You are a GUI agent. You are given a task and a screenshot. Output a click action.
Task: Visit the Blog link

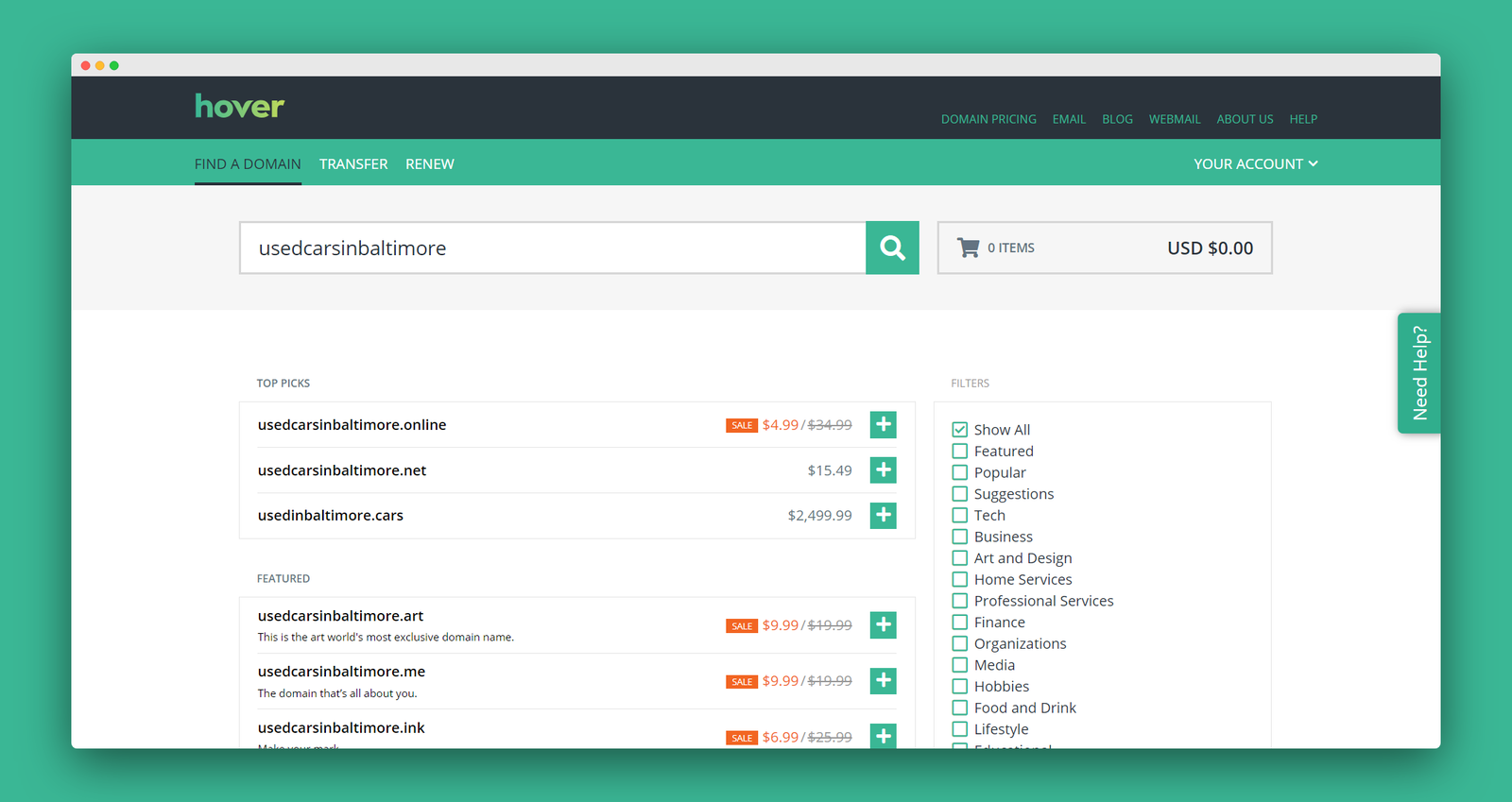(1117, 119)
